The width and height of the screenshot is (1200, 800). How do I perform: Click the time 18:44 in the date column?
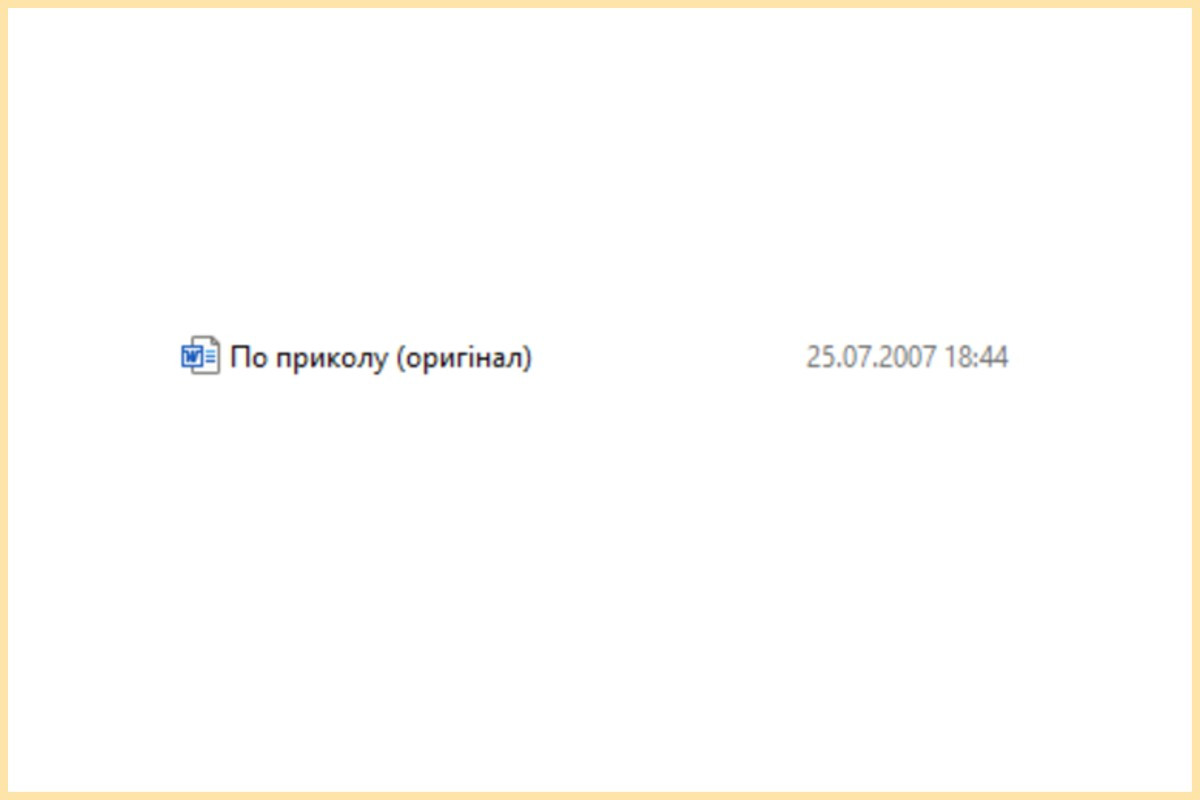[x=976, y=357]
